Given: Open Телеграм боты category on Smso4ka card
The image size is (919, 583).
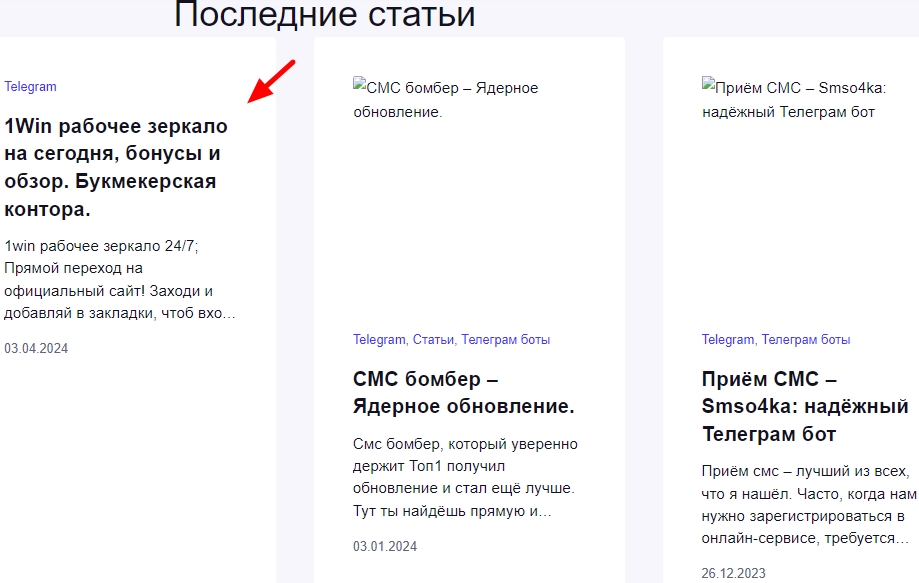Looking at the screenshot, I should (805, 340).
